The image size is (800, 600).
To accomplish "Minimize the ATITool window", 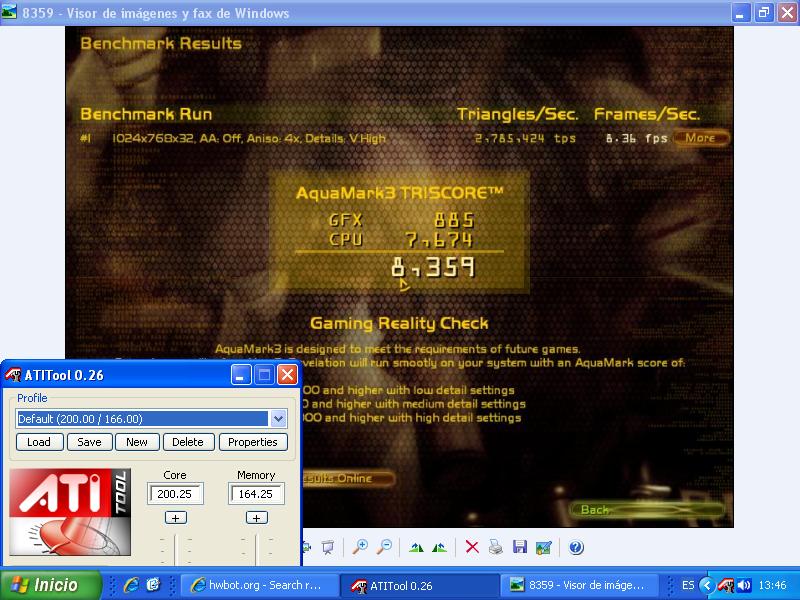I will click(241, 375).
